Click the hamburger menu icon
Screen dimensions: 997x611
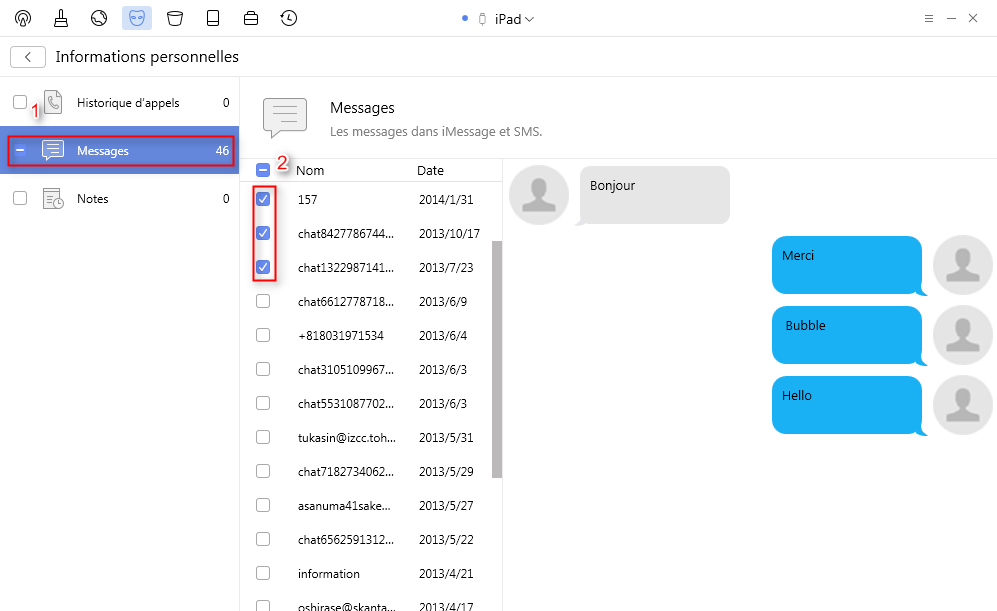[x=929, y=18]
